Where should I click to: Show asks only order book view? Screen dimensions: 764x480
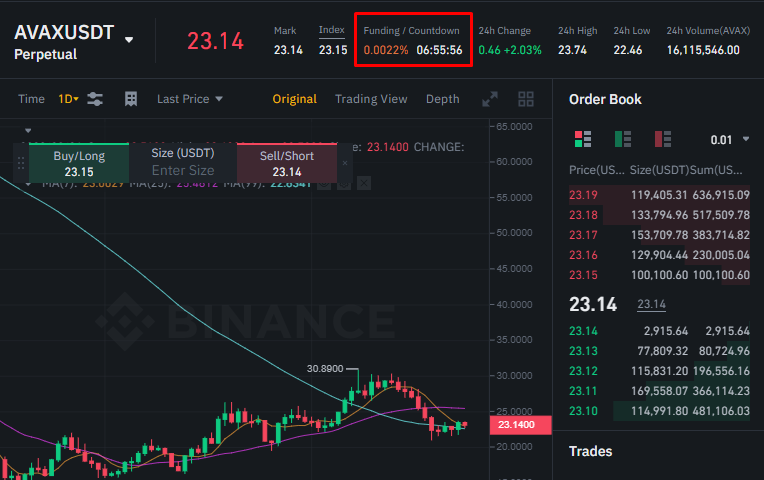click(x=663, y=139)
